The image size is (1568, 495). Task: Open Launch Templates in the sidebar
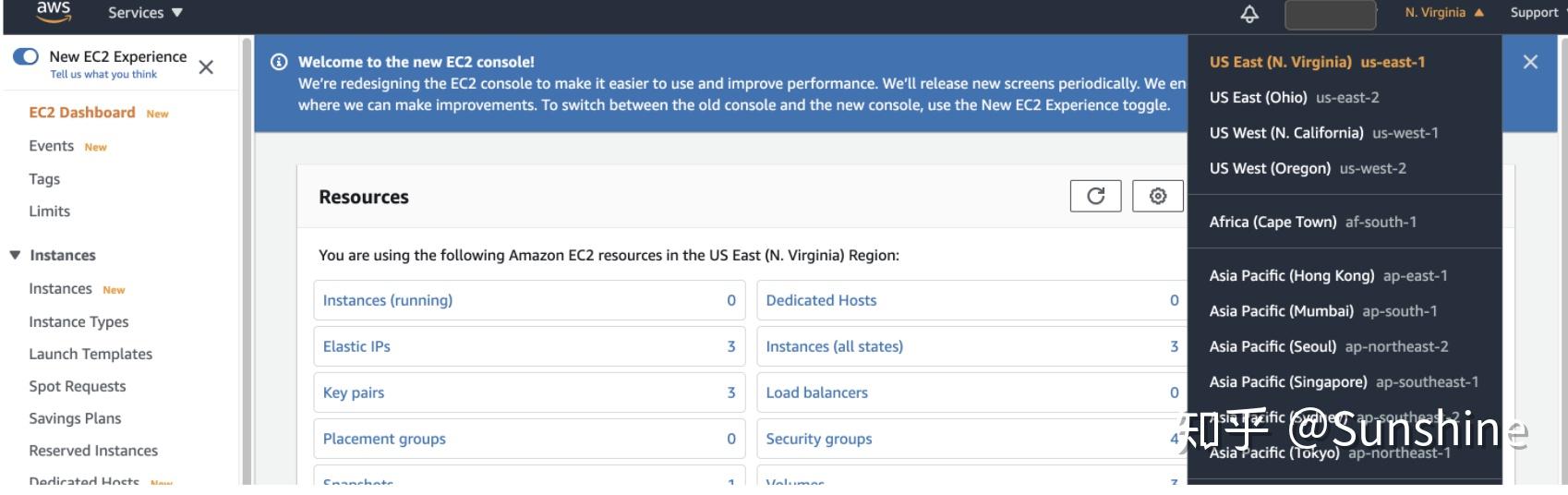[x=90, y=354]
